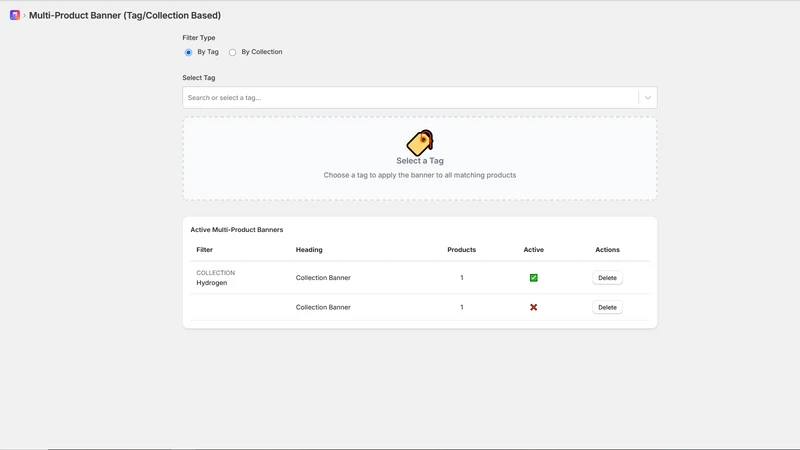Screen dimensions: 800x450
Task: Click the product count '1' in the Hydrogen row
Action: (462, 278)
